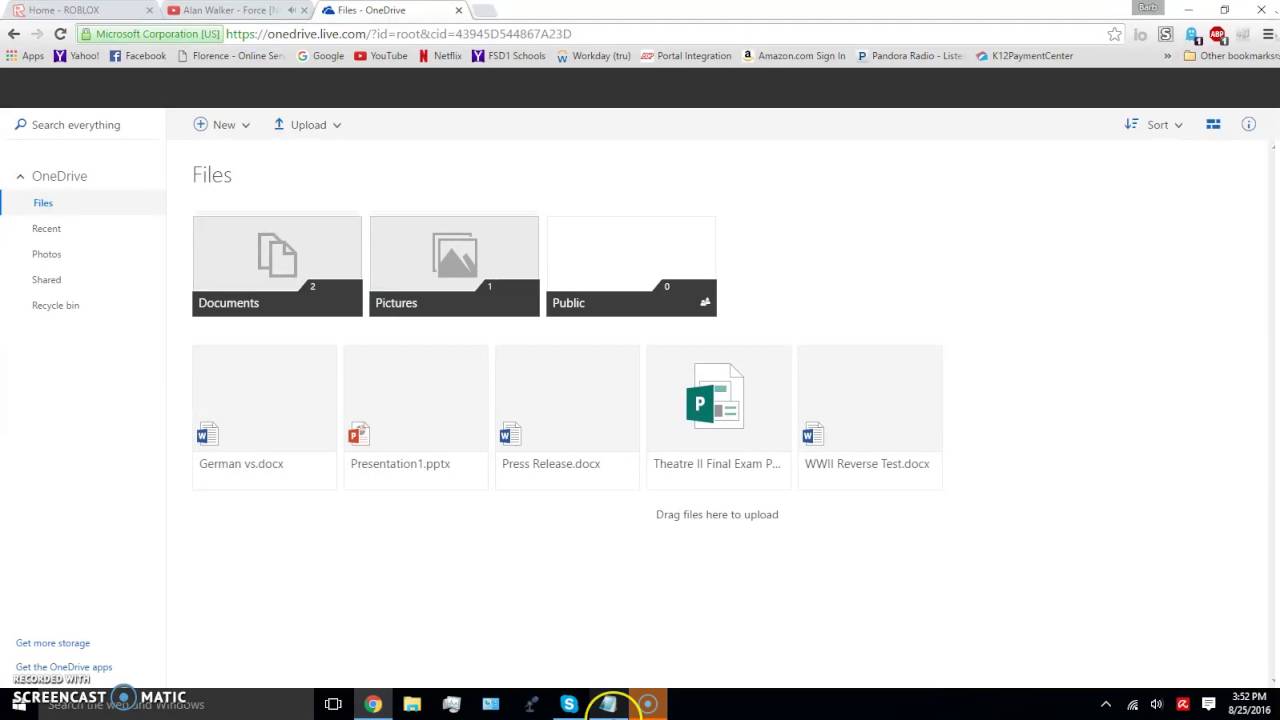Open the network status tray icon
The height and width of the screenshot is (720, 1280).
1133,704
